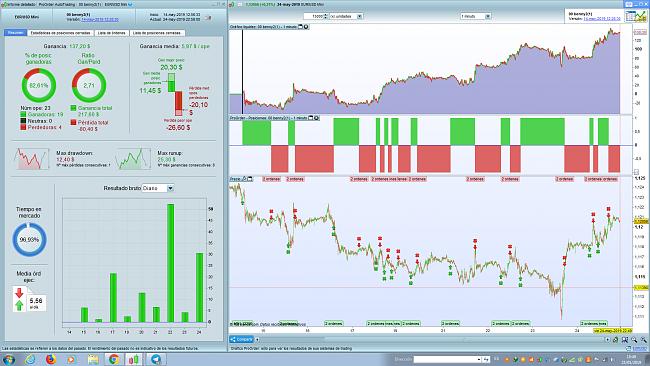Screen dimensions: 650x366
Task: Click the Versión date link in report header
Action: click(100, 19)
